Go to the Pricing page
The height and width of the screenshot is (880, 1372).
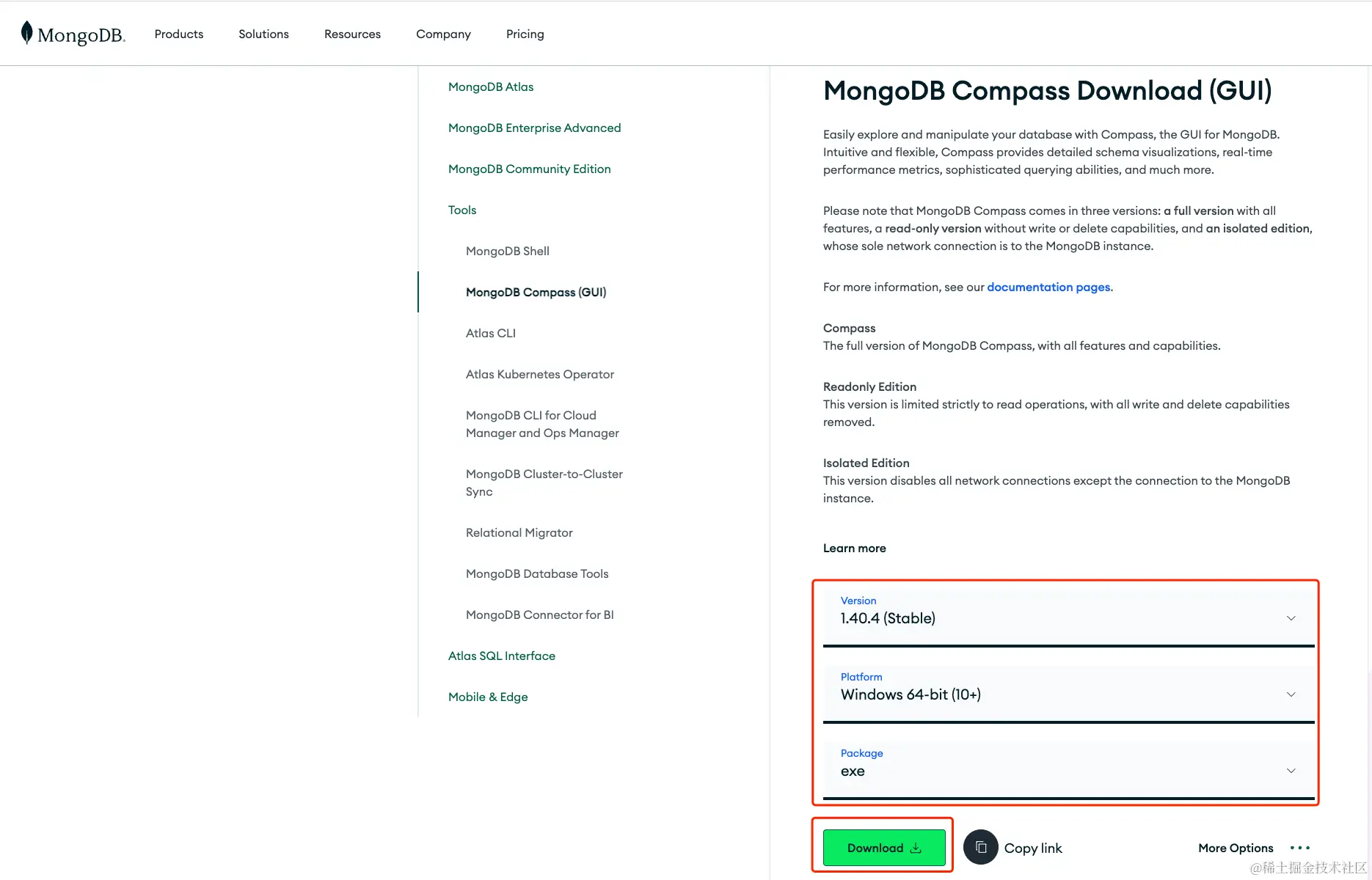tap(525, 34)
